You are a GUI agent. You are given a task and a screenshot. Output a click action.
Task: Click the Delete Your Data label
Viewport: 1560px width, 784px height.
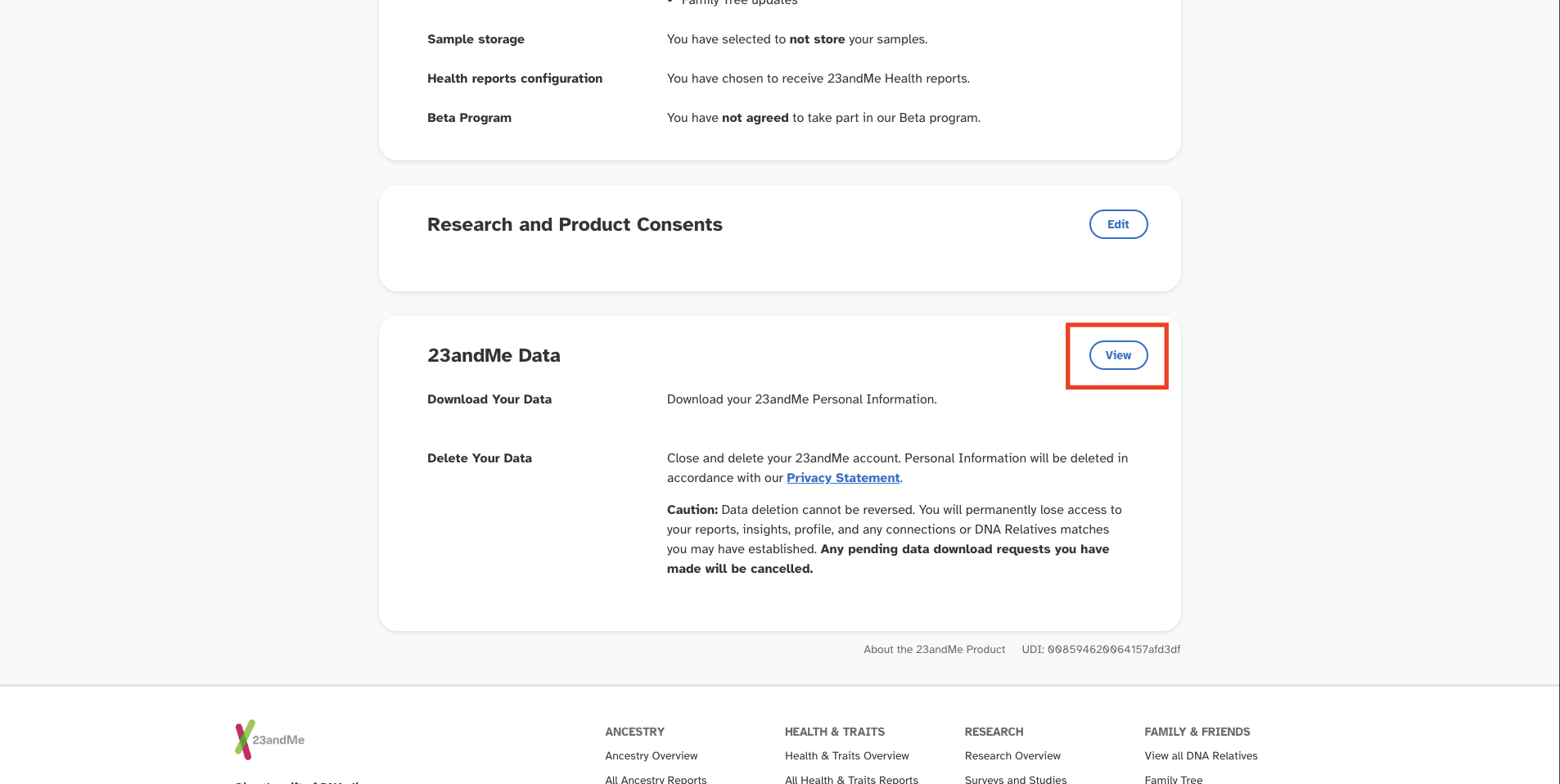480,458
